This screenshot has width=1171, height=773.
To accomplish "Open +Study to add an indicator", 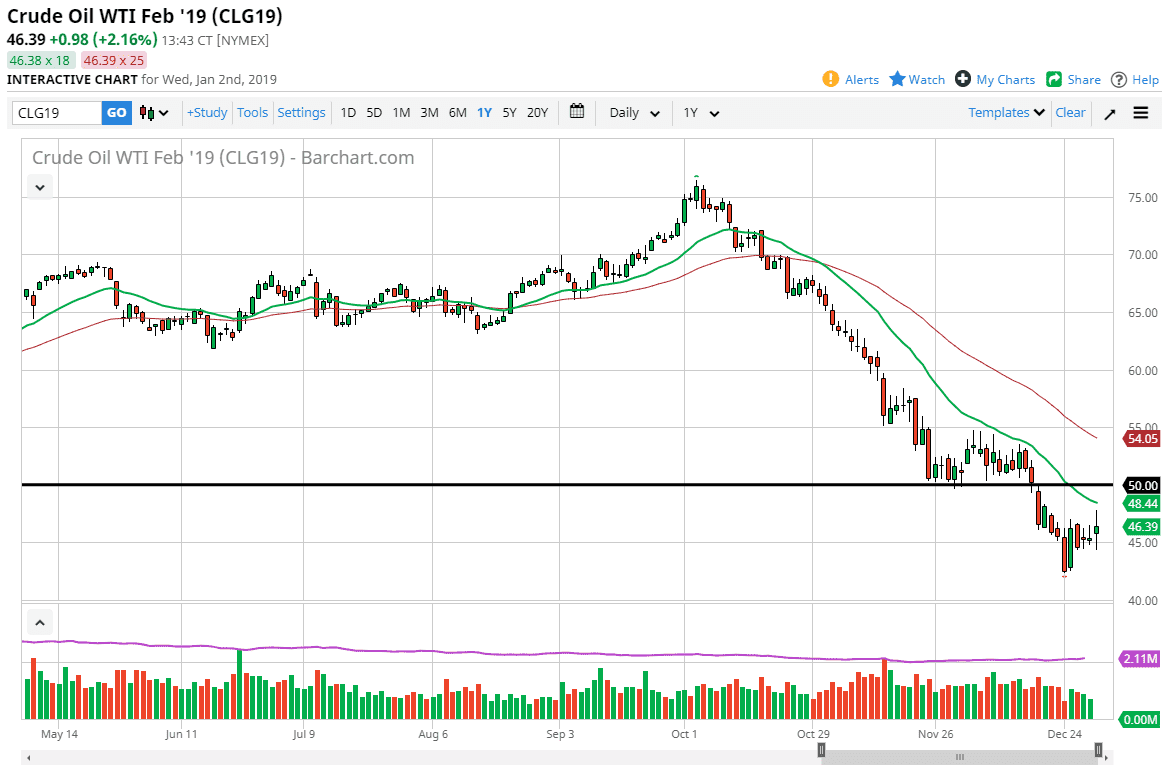I will point(206,112).
